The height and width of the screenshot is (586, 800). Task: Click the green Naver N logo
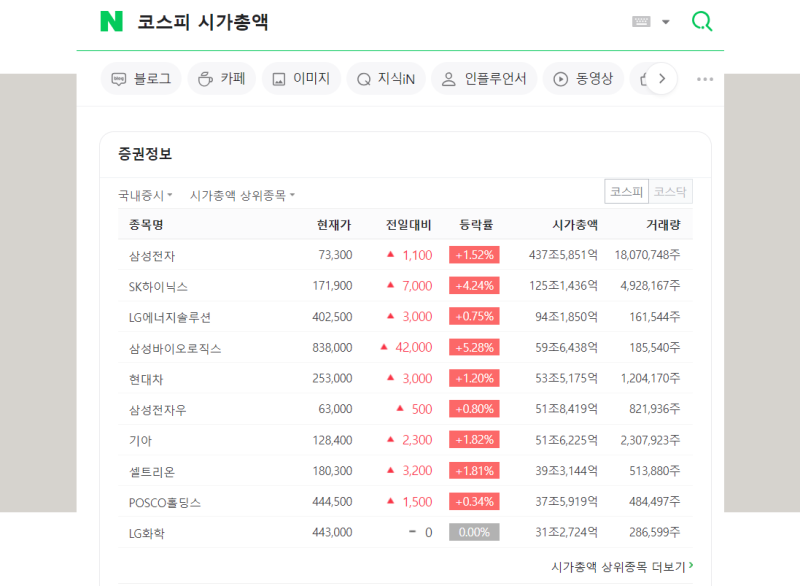pos(112,21)
